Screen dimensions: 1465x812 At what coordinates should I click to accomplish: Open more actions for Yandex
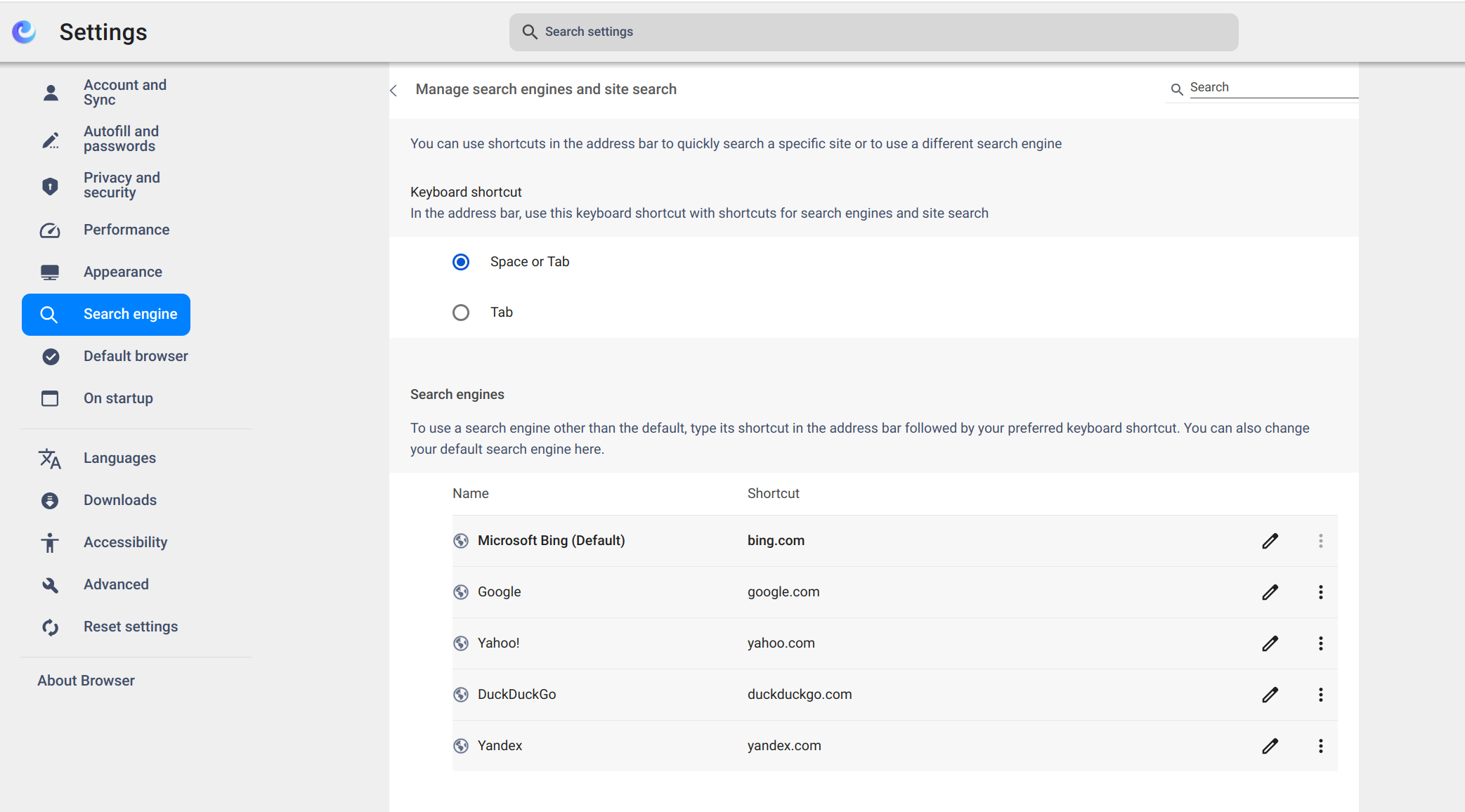pyautogui.click(x=1321, y=746)
